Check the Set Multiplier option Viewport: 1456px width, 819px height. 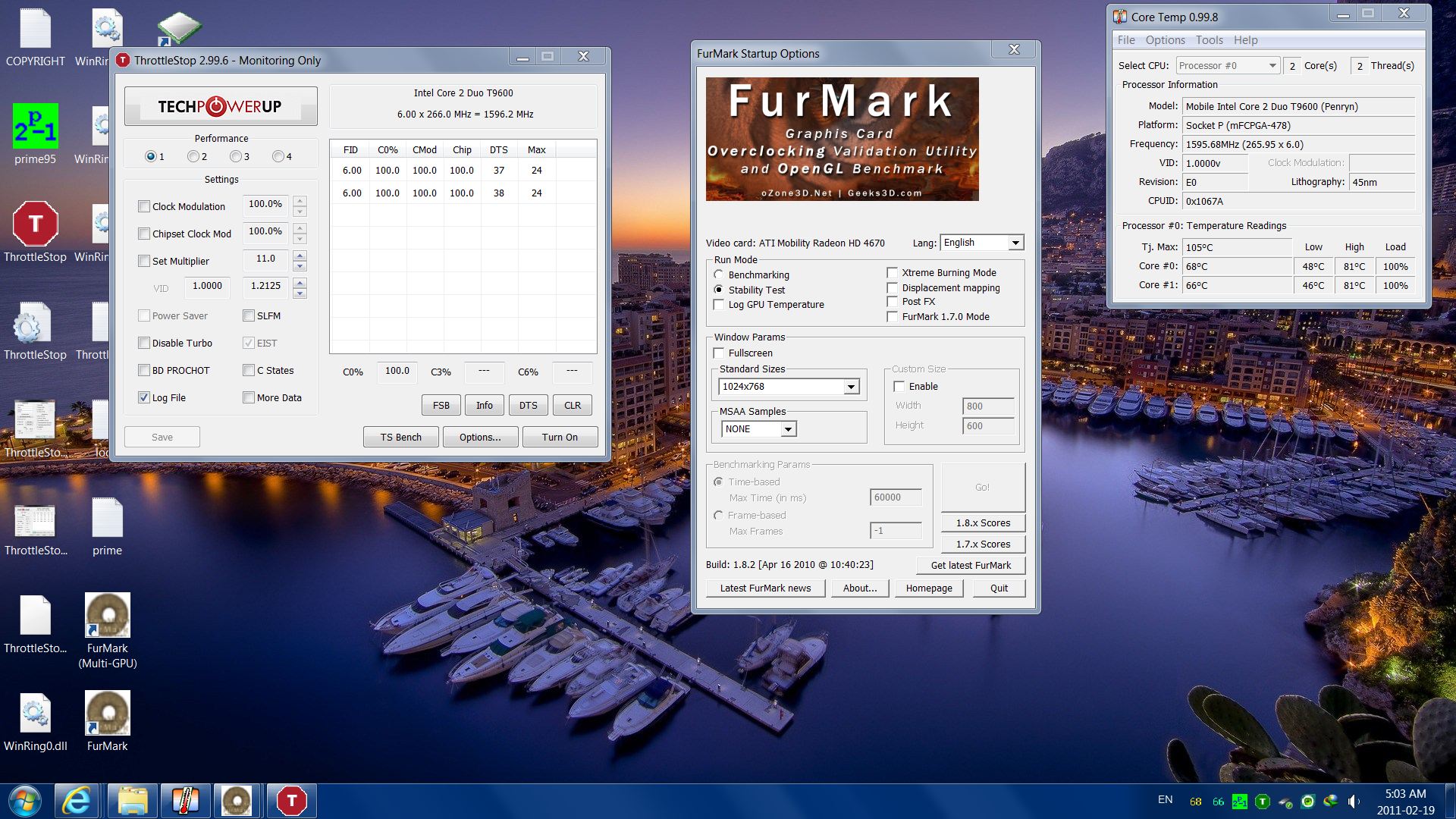(x=144, y=261)
